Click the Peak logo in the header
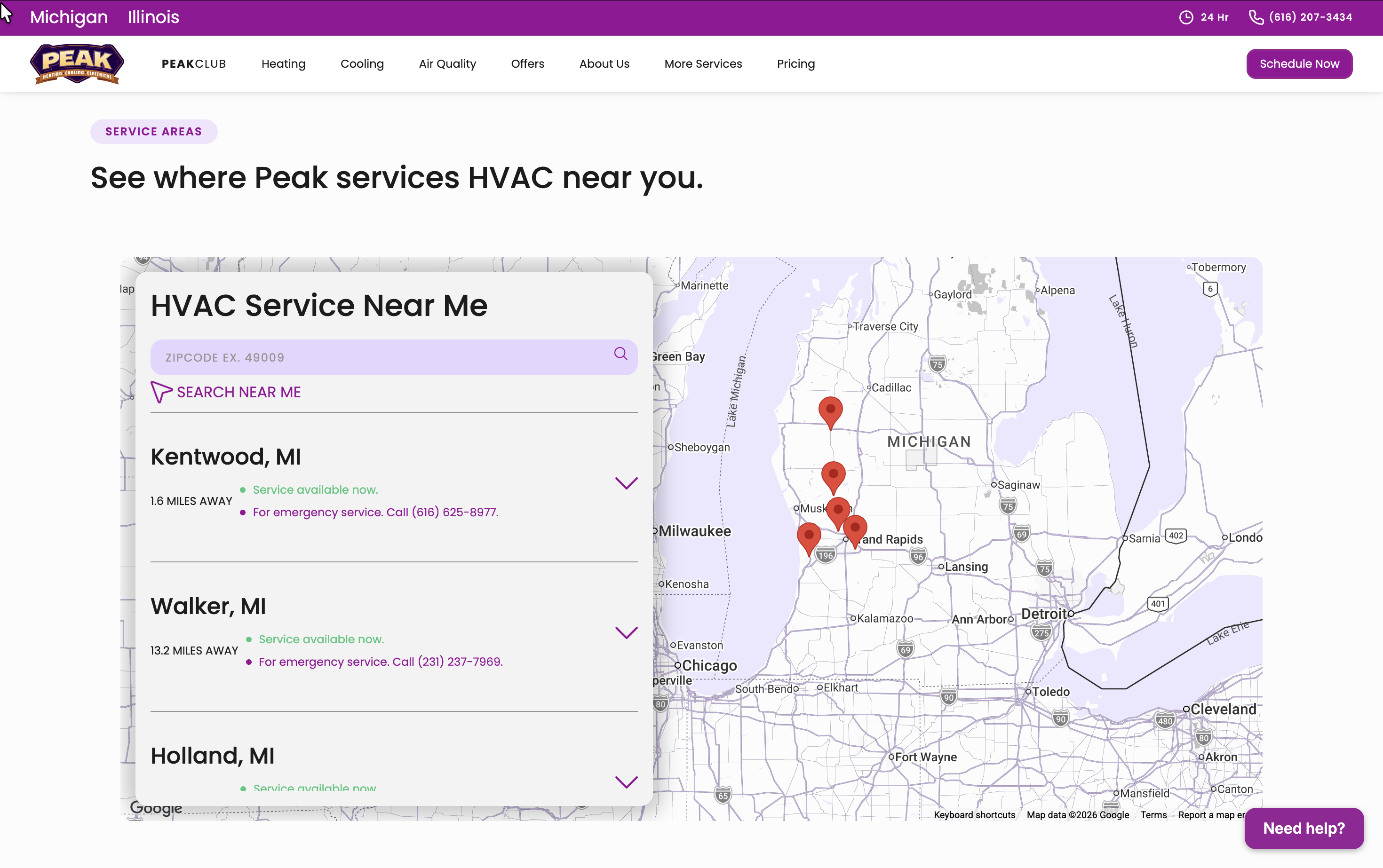The image size is (1383, 868). 77,64
